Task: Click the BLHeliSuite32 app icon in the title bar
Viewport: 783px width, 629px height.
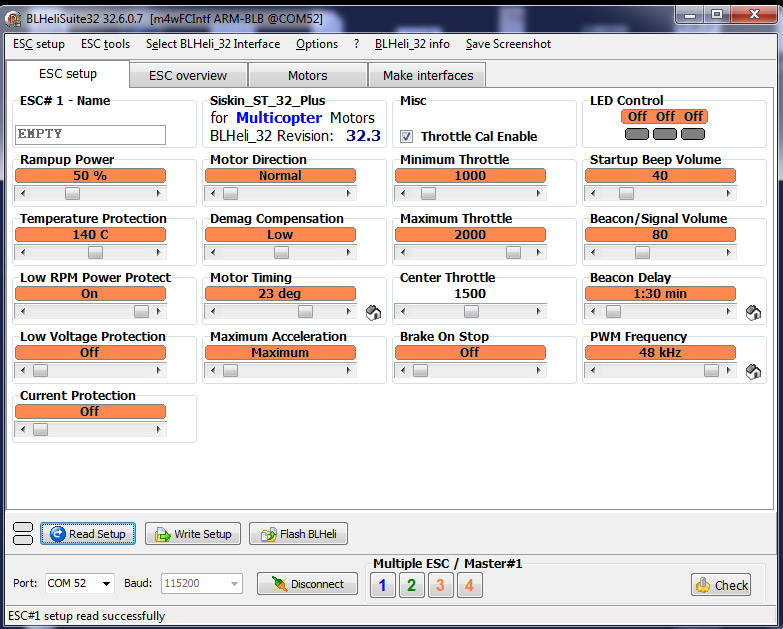Action: click(13, 19)
